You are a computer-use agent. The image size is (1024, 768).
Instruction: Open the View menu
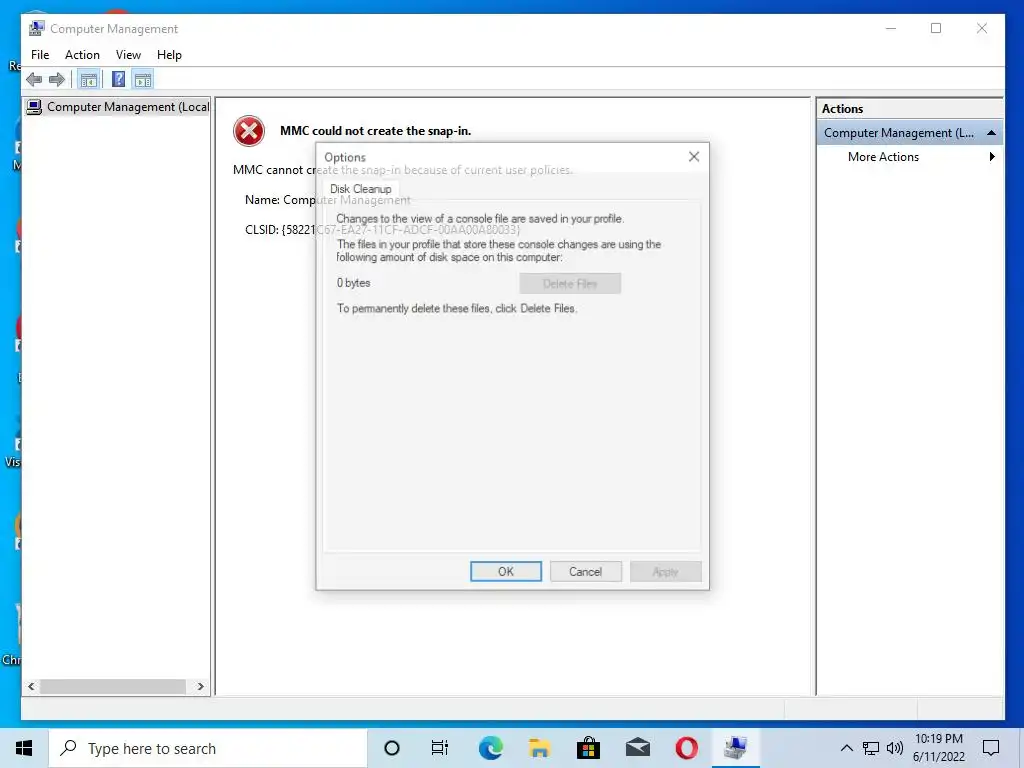128,55
